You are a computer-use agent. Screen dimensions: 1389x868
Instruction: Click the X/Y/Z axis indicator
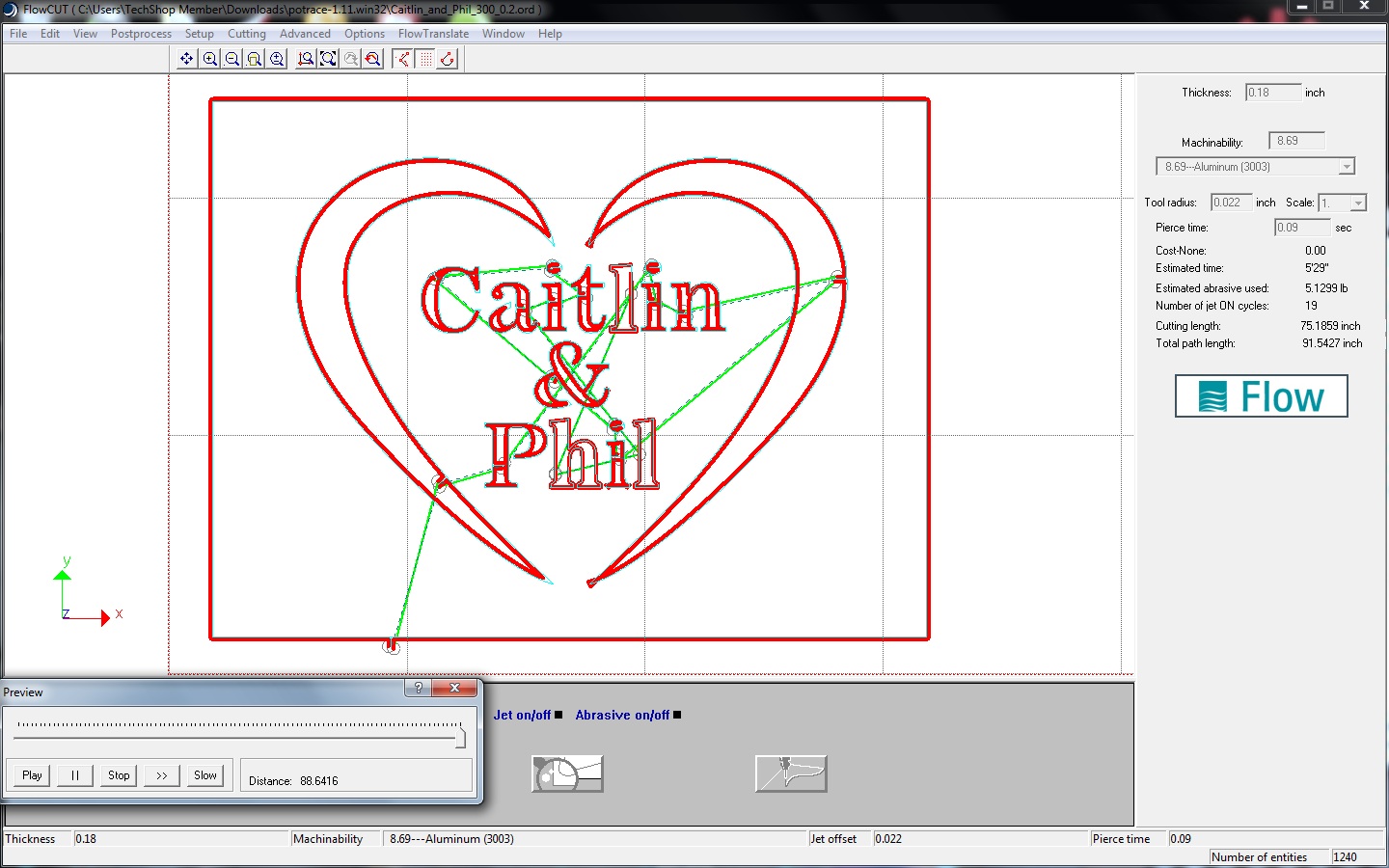pos(88,590)
